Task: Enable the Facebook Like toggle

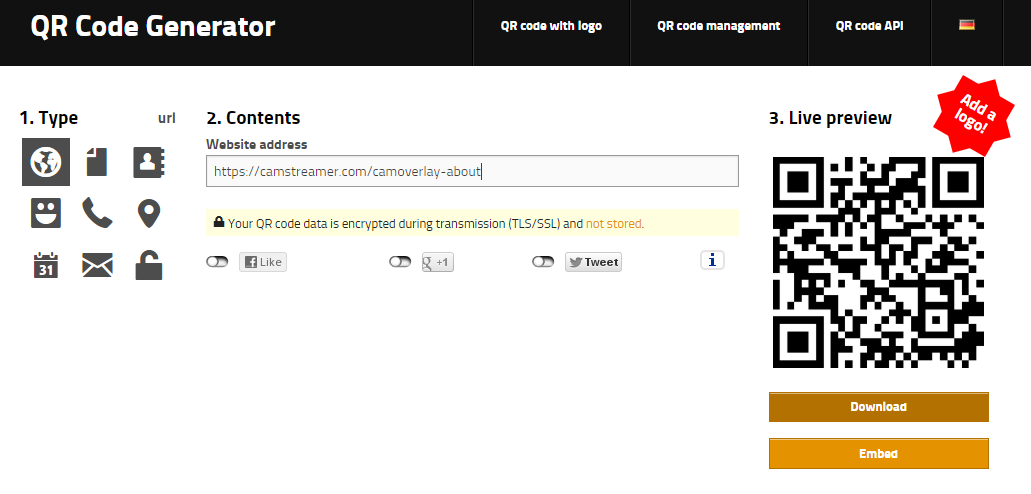Action: coord(217,262)
